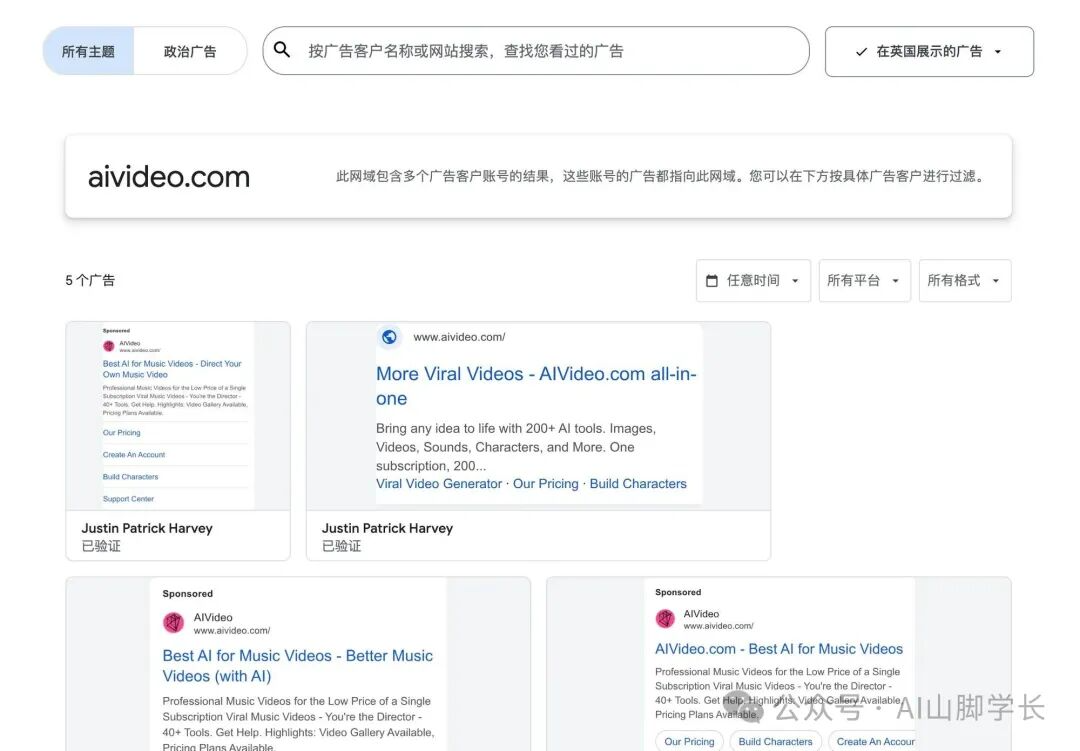Click the calendar icon beside 任意时间
This screenshot has width=1080, height=751.
(712, 280)
